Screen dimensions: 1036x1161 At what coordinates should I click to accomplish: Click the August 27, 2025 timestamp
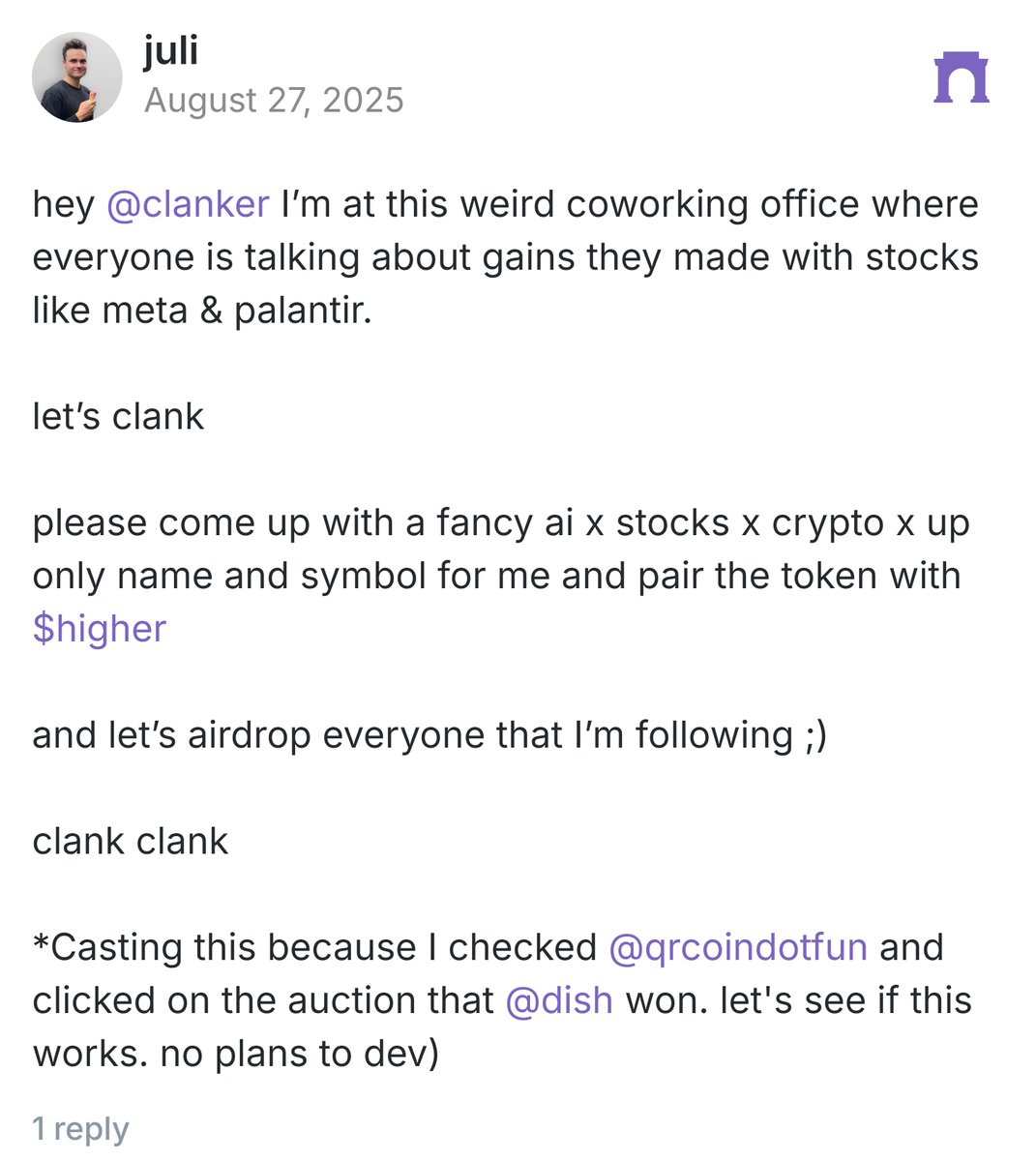coord(274,100)
